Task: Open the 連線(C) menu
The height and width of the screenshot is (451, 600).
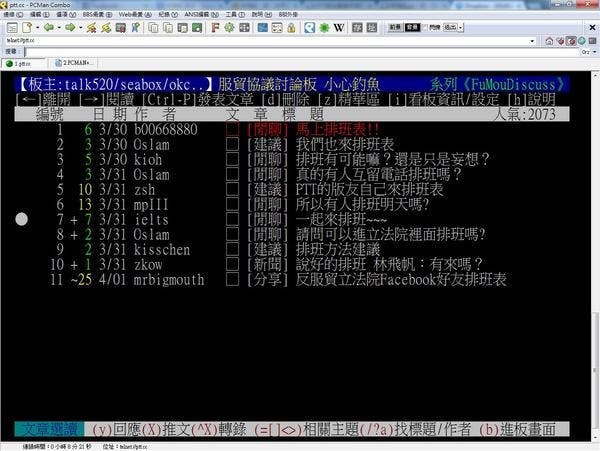Action: [x=13, y=14]
